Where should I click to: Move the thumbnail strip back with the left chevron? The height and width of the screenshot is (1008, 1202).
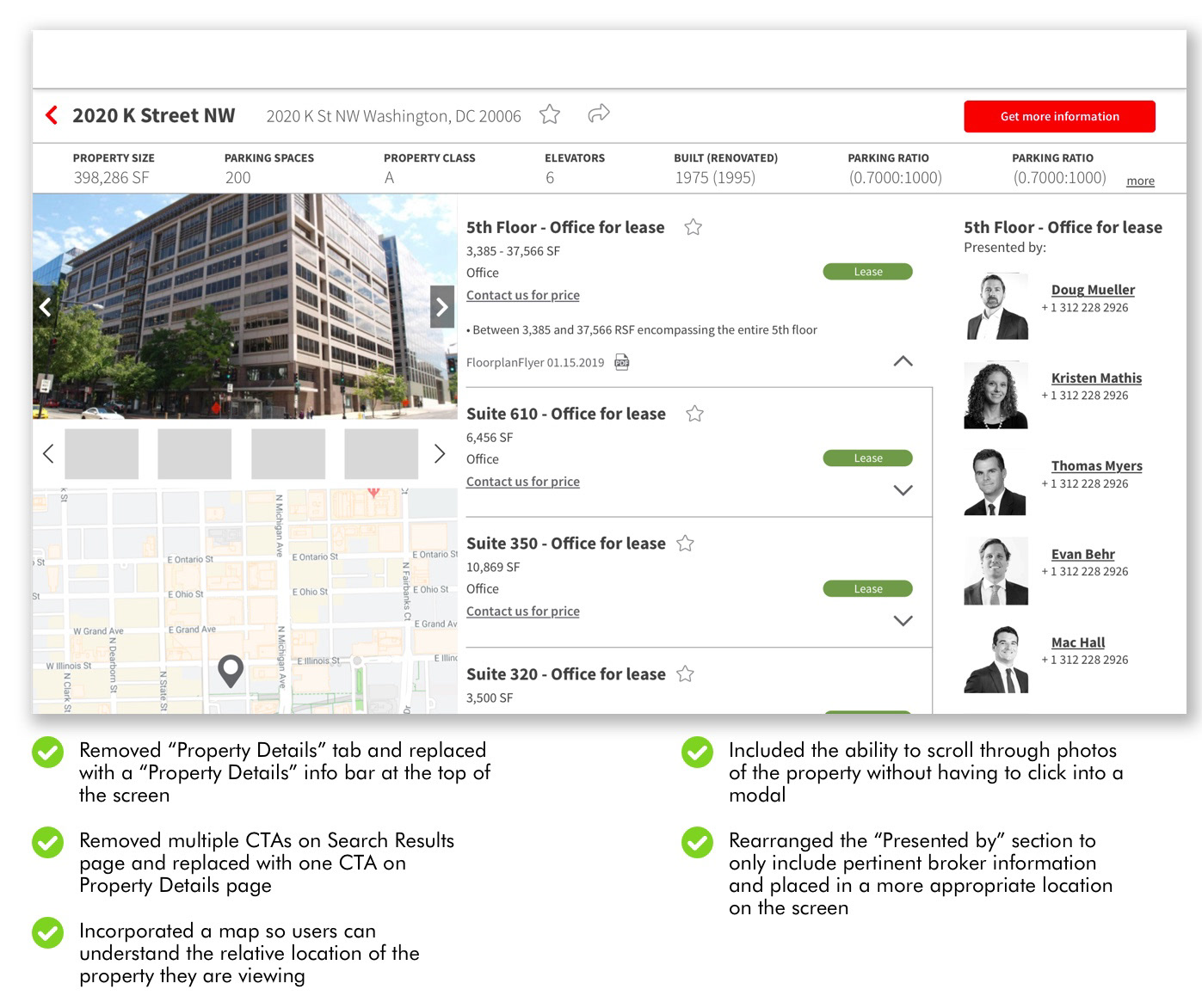(x=48, y=453)
